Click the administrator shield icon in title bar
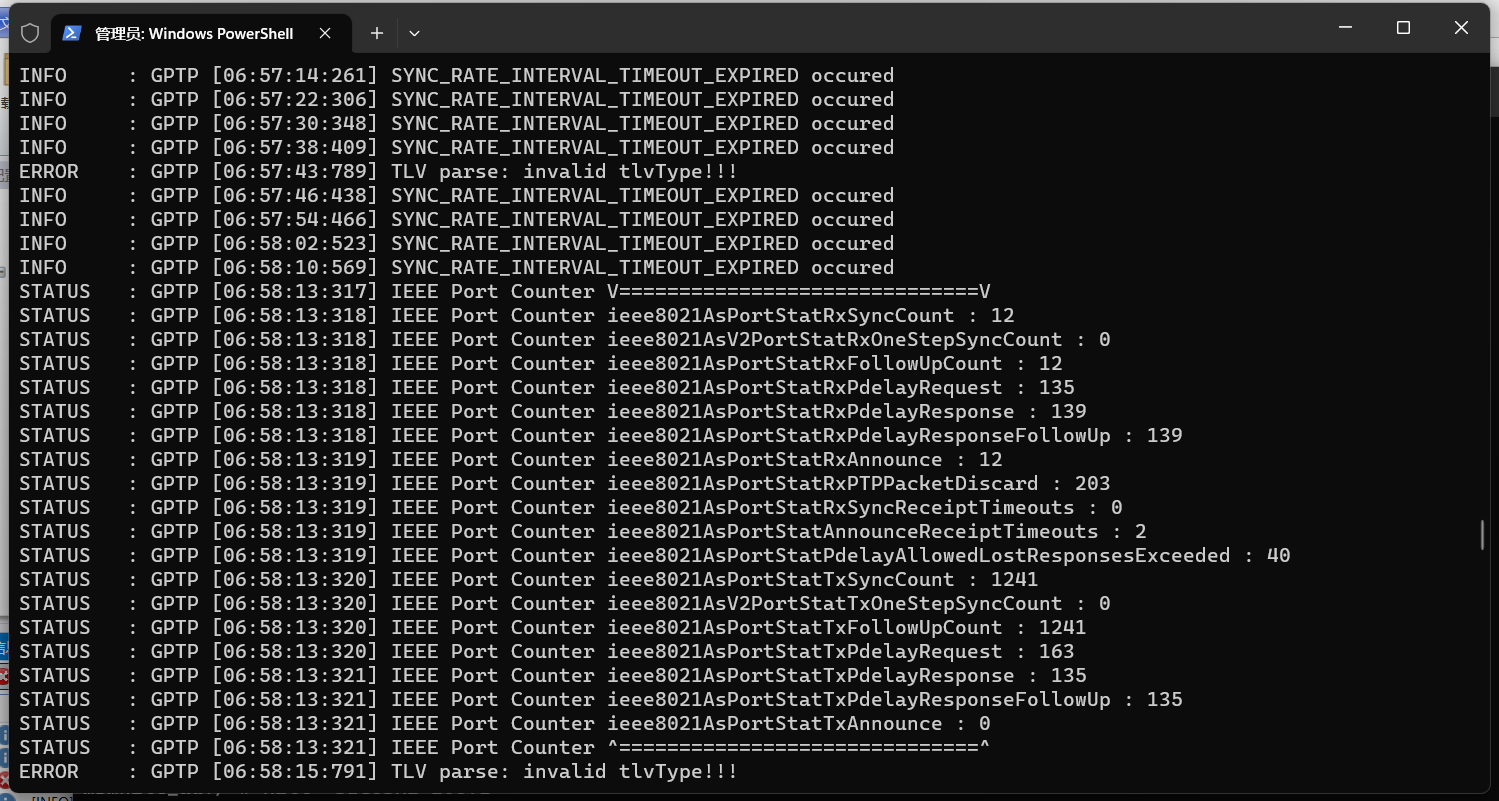Image resolution: width=1499 pixels, height=801 pixels. pos(30,33)
